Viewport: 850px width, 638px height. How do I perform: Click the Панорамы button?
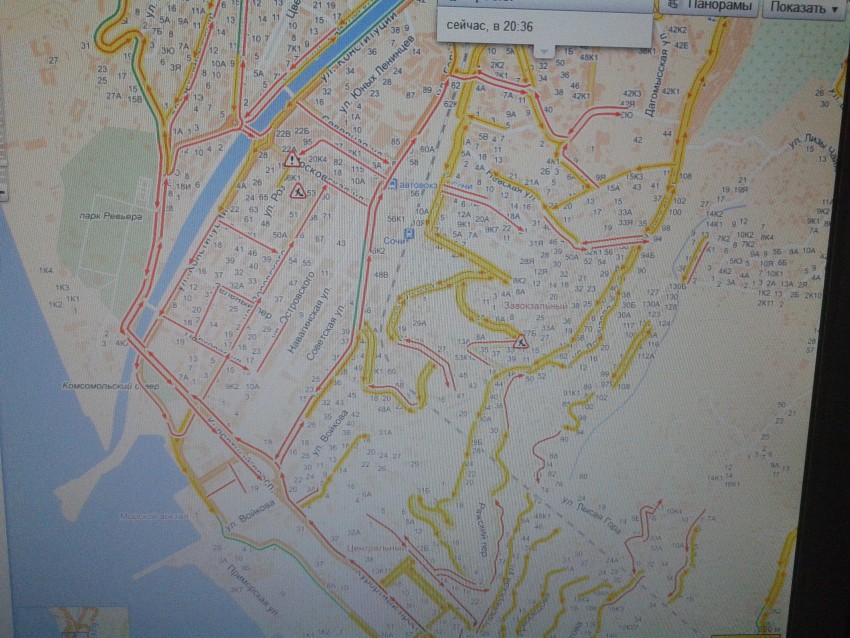point(714,8)
